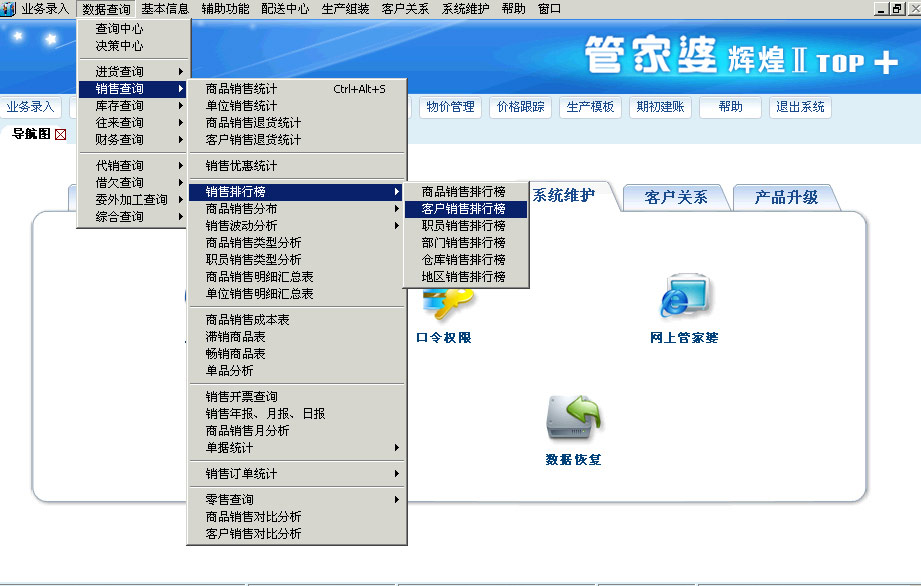Screen dimensions: 921x586
Task: Click the 退出系统 toolbar button
Action: coord(800,107)
